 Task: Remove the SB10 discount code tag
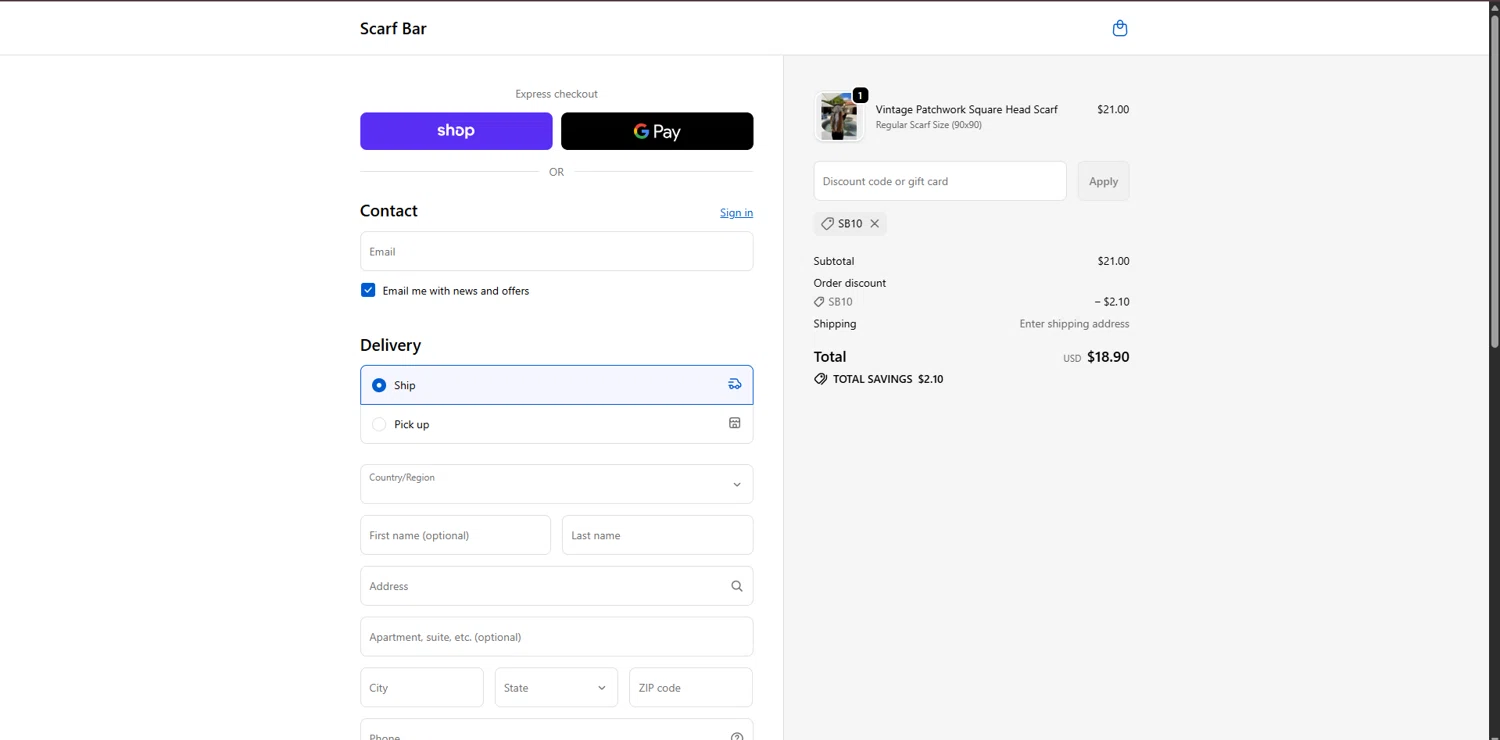[874, 223]
